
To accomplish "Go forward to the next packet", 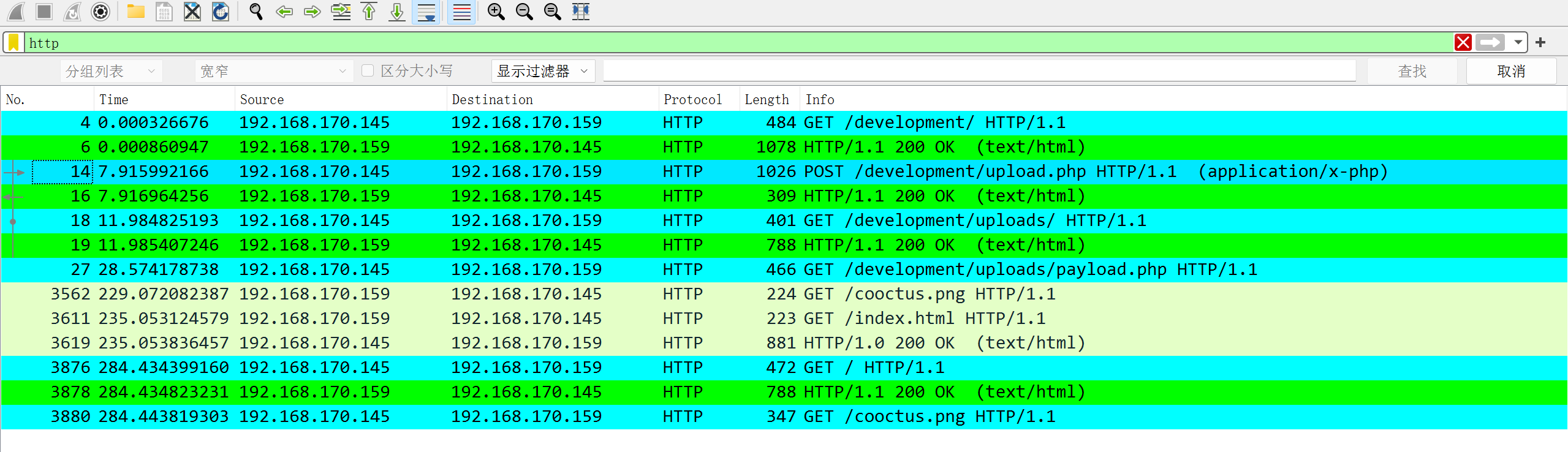I will [x=312, y=11].
